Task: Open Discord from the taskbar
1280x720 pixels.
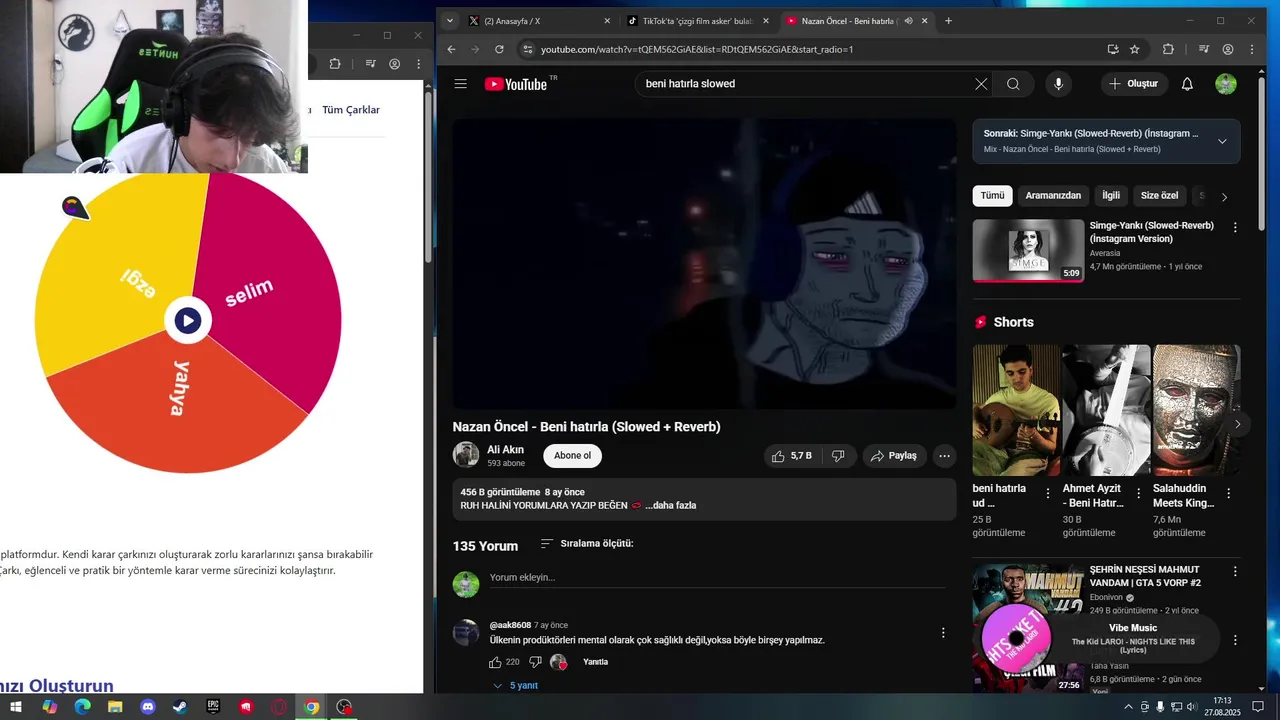Action: pos(148,707)
